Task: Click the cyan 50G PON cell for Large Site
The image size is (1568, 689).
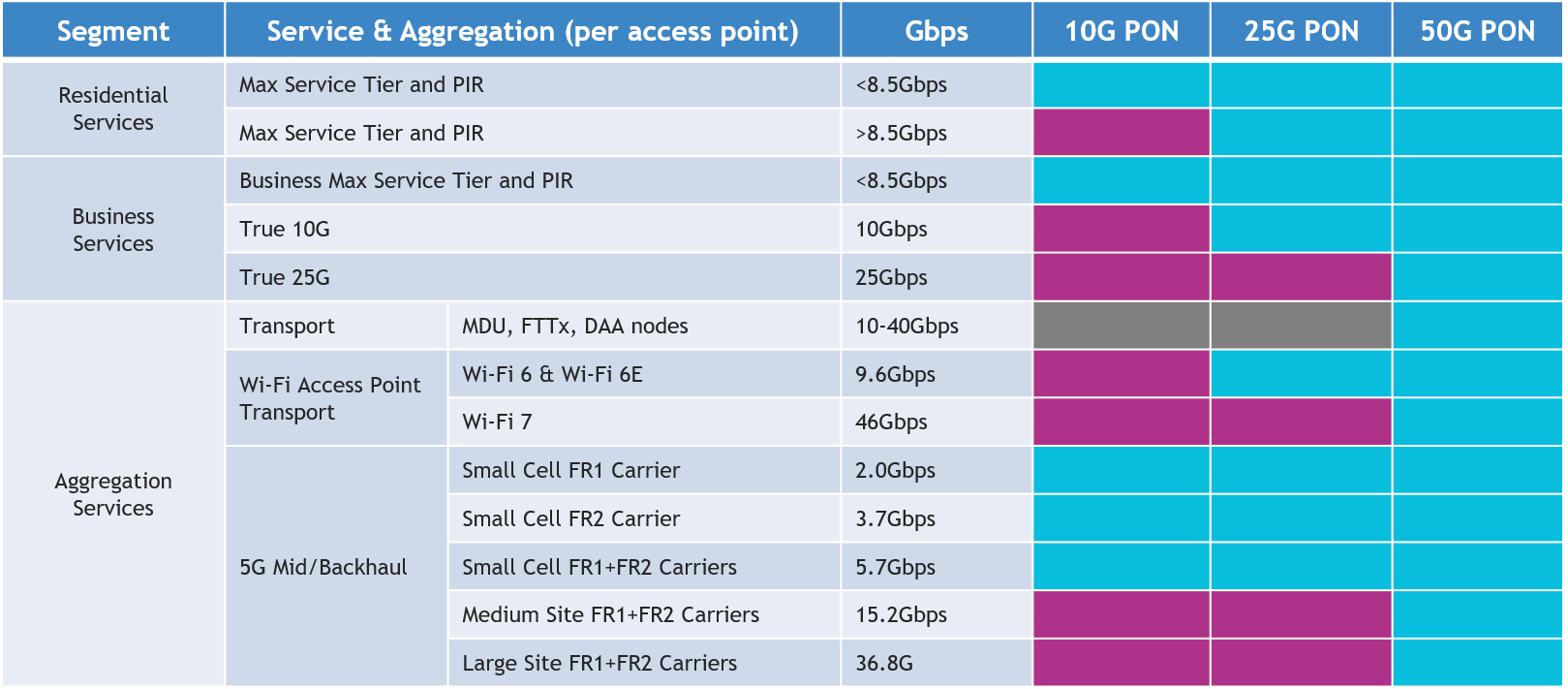Action: [x=1478, y=663]
